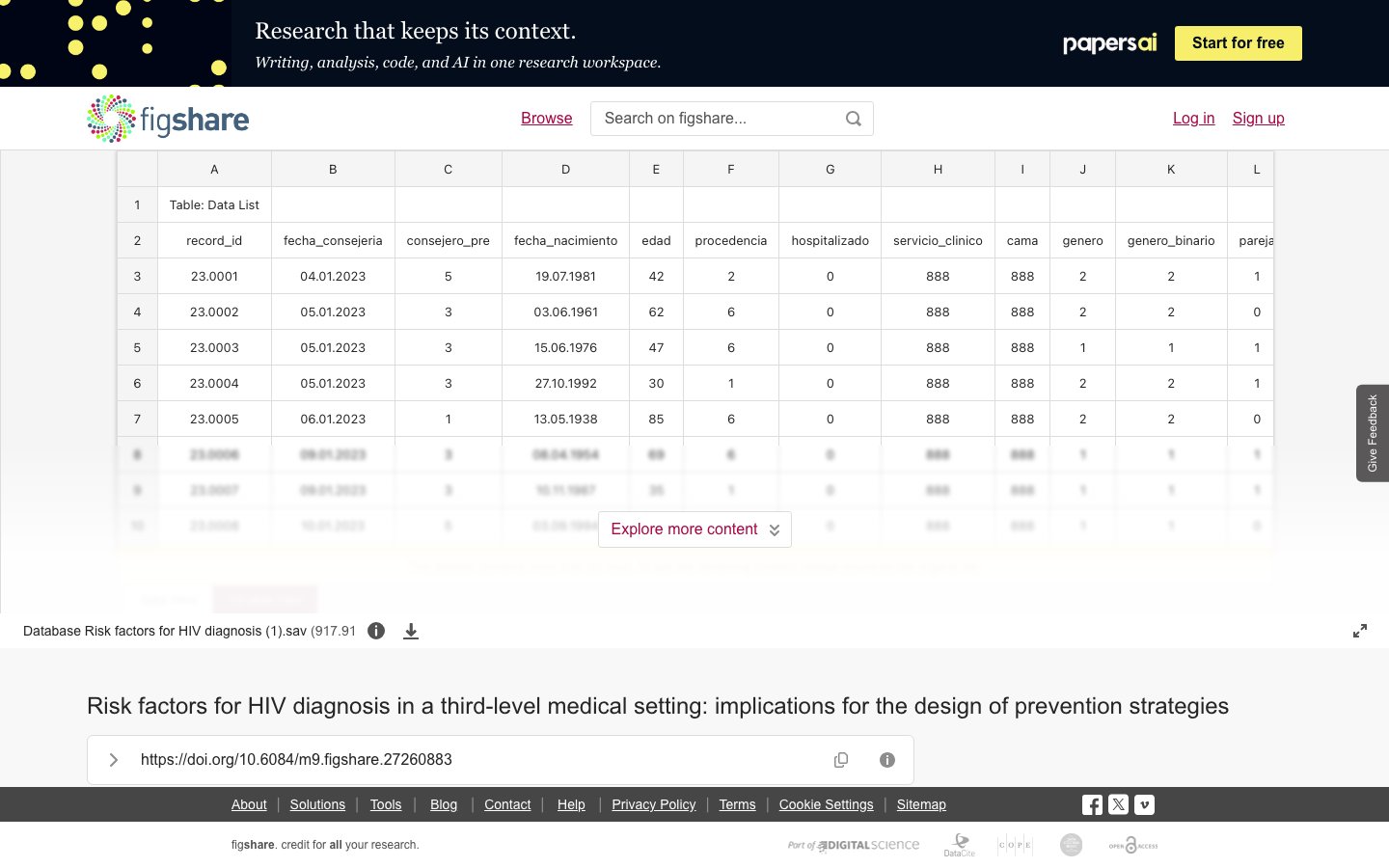The height and width of the screenshot is (868, 1389).
Task: Show DOI information icon
Action: 887,760
